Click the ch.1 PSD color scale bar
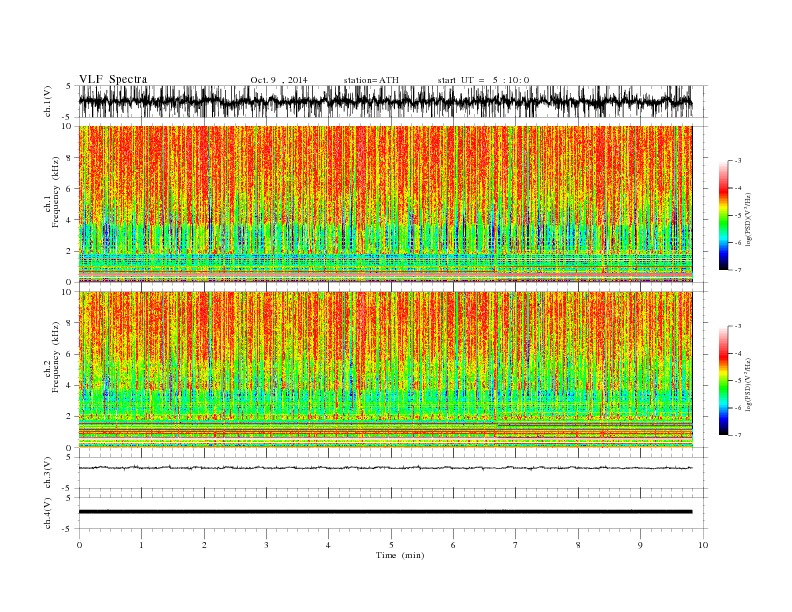 (x=723, y=215)
